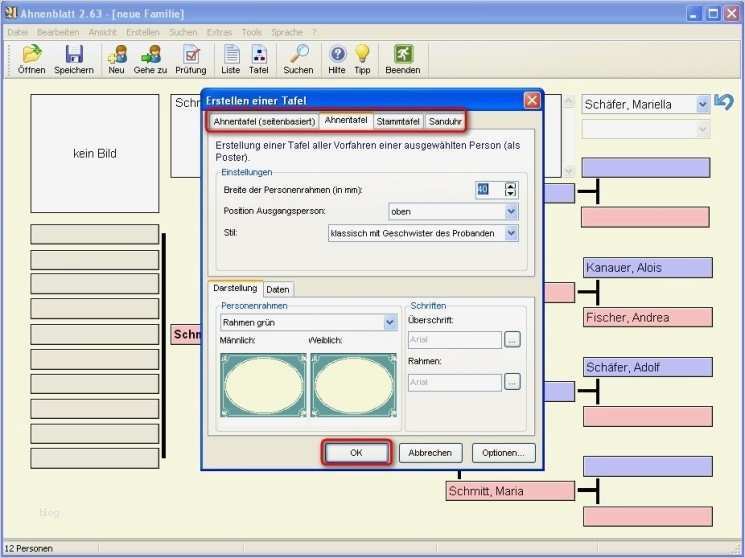
Task: Expand the Position Ausgangsperson dropdown
Action: [511, 212]
